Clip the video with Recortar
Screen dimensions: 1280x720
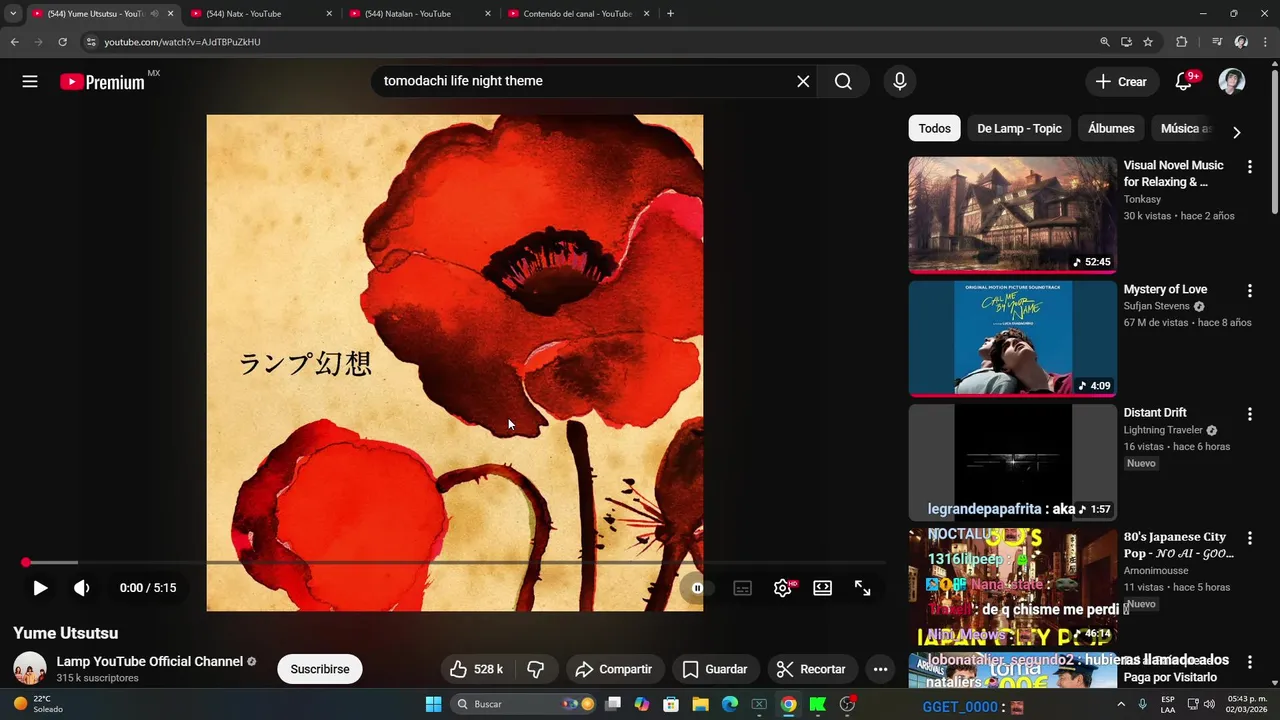pyautogui.click(x=811, y=669)
